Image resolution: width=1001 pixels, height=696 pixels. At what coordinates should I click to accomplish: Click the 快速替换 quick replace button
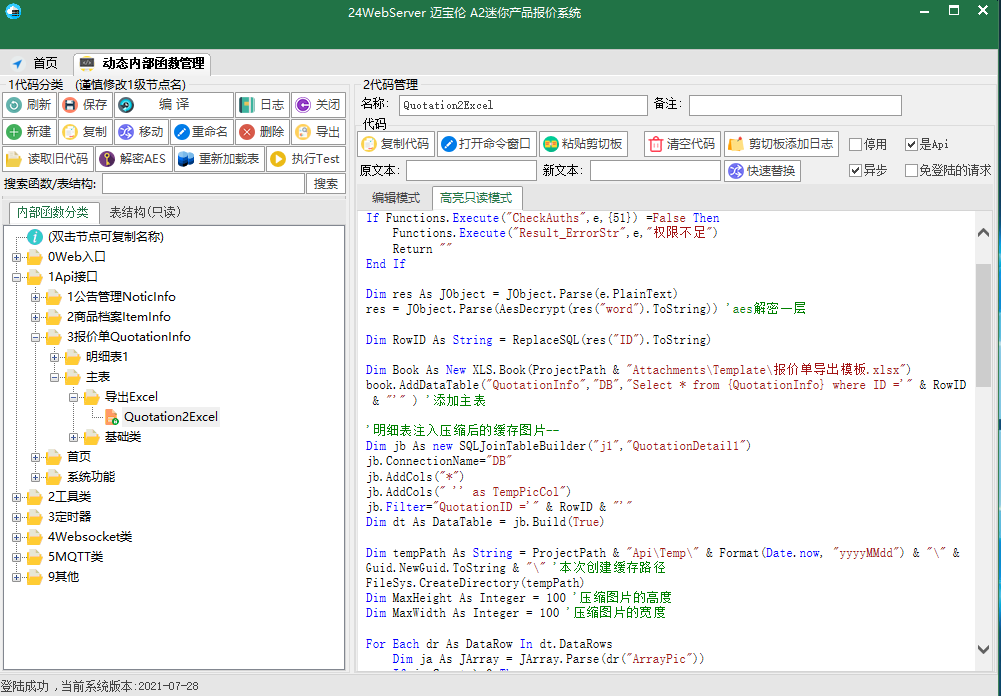pyautogui.click(x=762, y=171)
